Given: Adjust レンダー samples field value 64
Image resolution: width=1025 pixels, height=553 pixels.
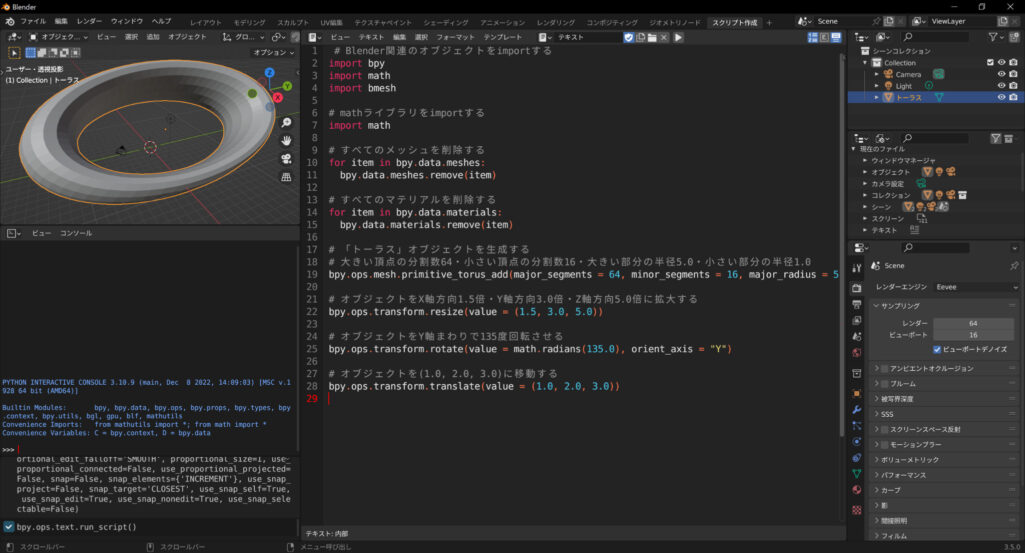Looking at the screenshot, I should click(973, 323).
